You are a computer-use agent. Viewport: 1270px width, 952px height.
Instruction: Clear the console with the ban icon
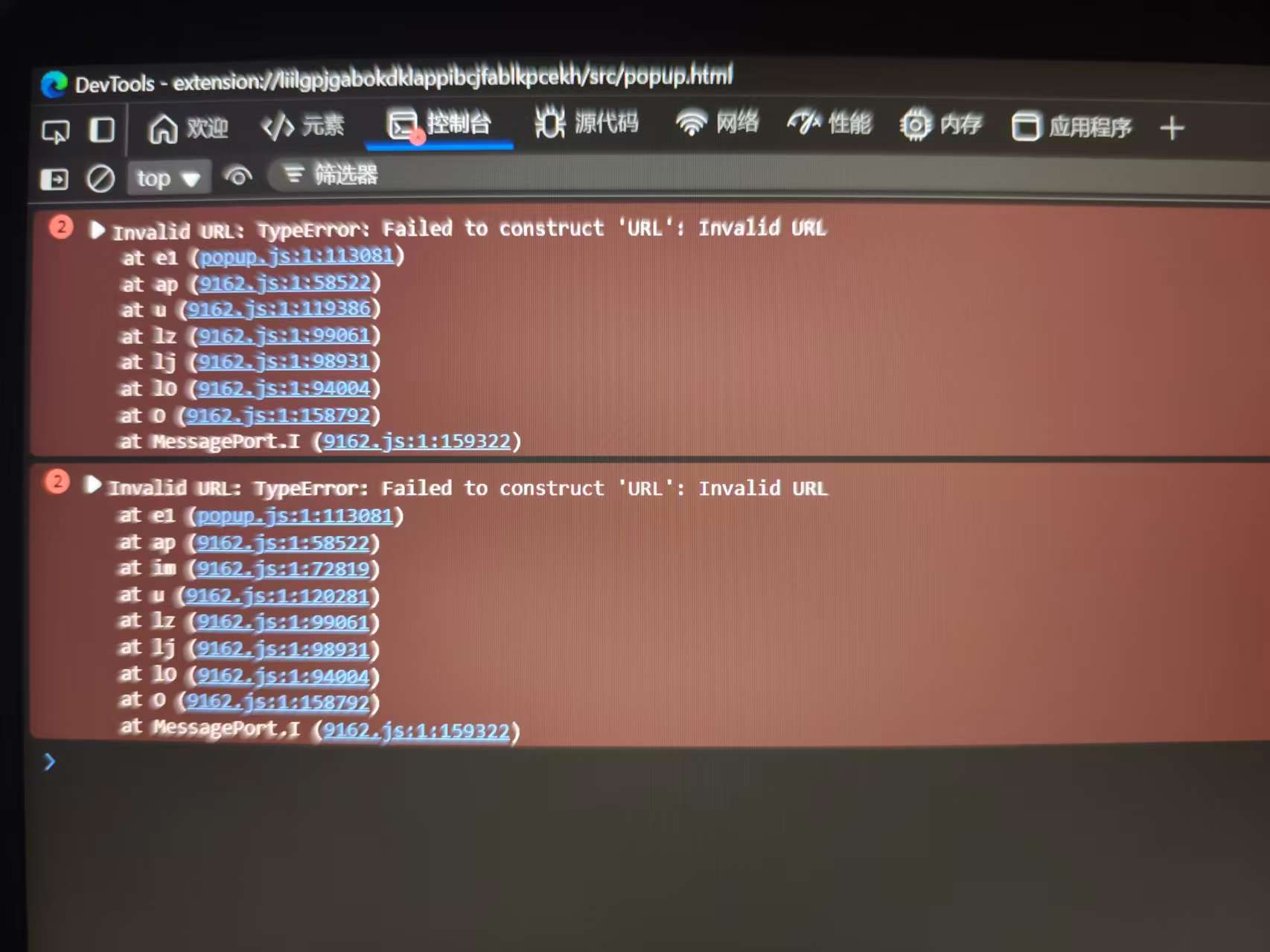tap(100, 179)
